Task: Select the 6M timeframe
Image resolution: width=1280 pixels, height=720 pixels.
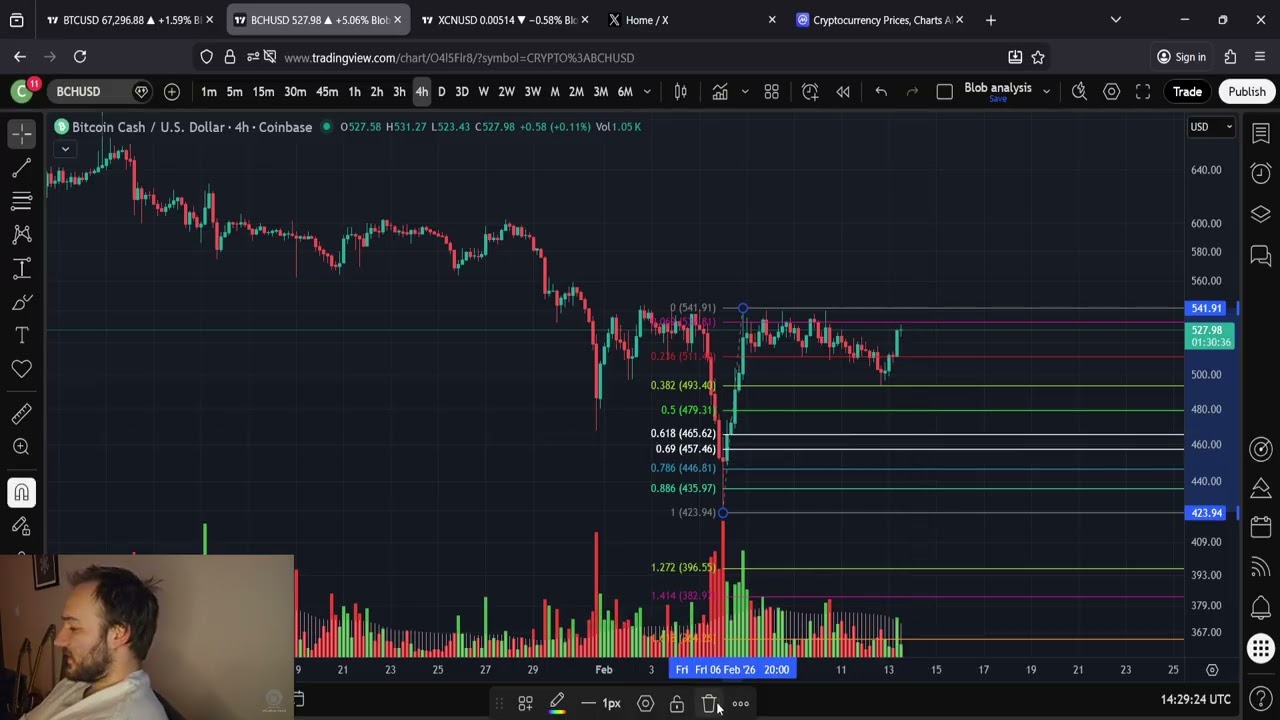Action: (625, 92)
